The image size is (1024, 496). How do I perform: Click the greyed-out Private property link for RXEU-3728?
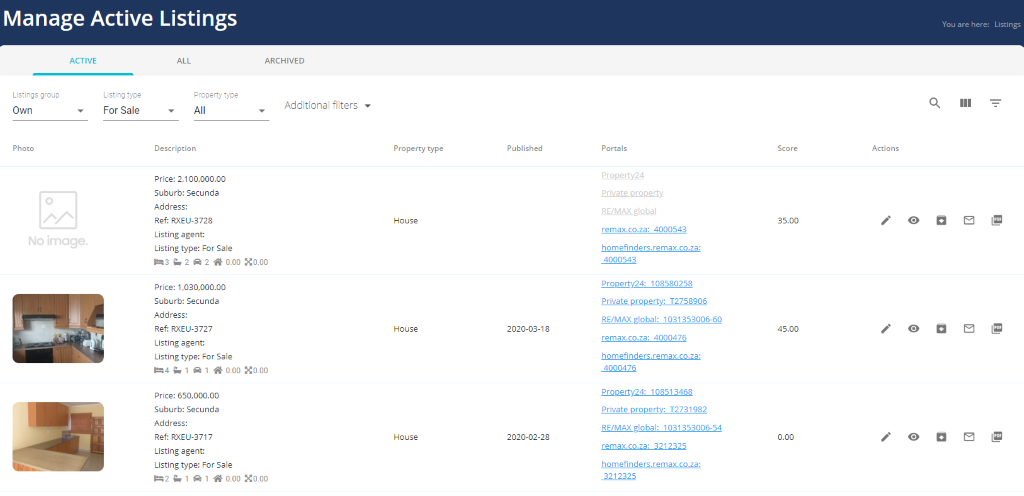pos(632,193)
